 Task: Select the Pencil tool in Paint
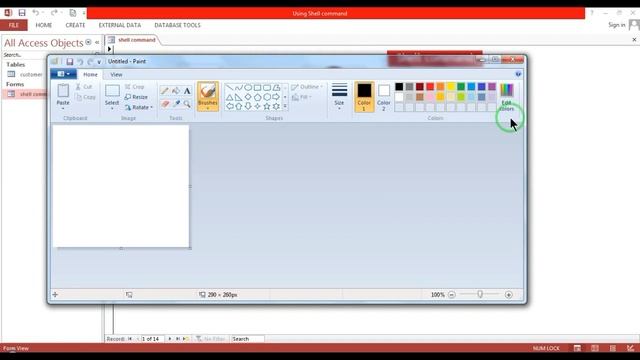click(x=164, y=91)
